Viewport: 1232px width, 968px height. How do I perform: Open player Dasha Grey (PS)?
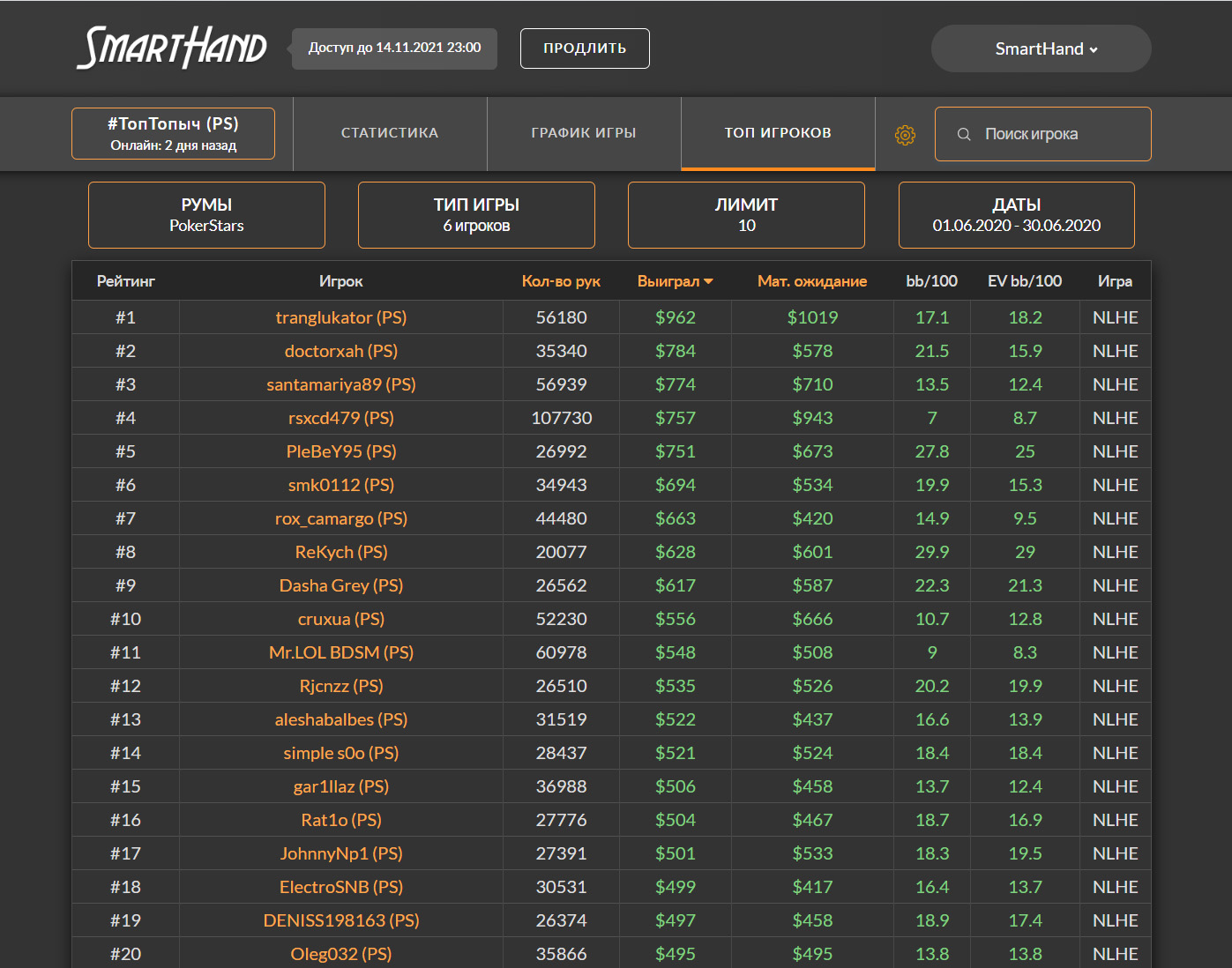(x=341, y=585)
